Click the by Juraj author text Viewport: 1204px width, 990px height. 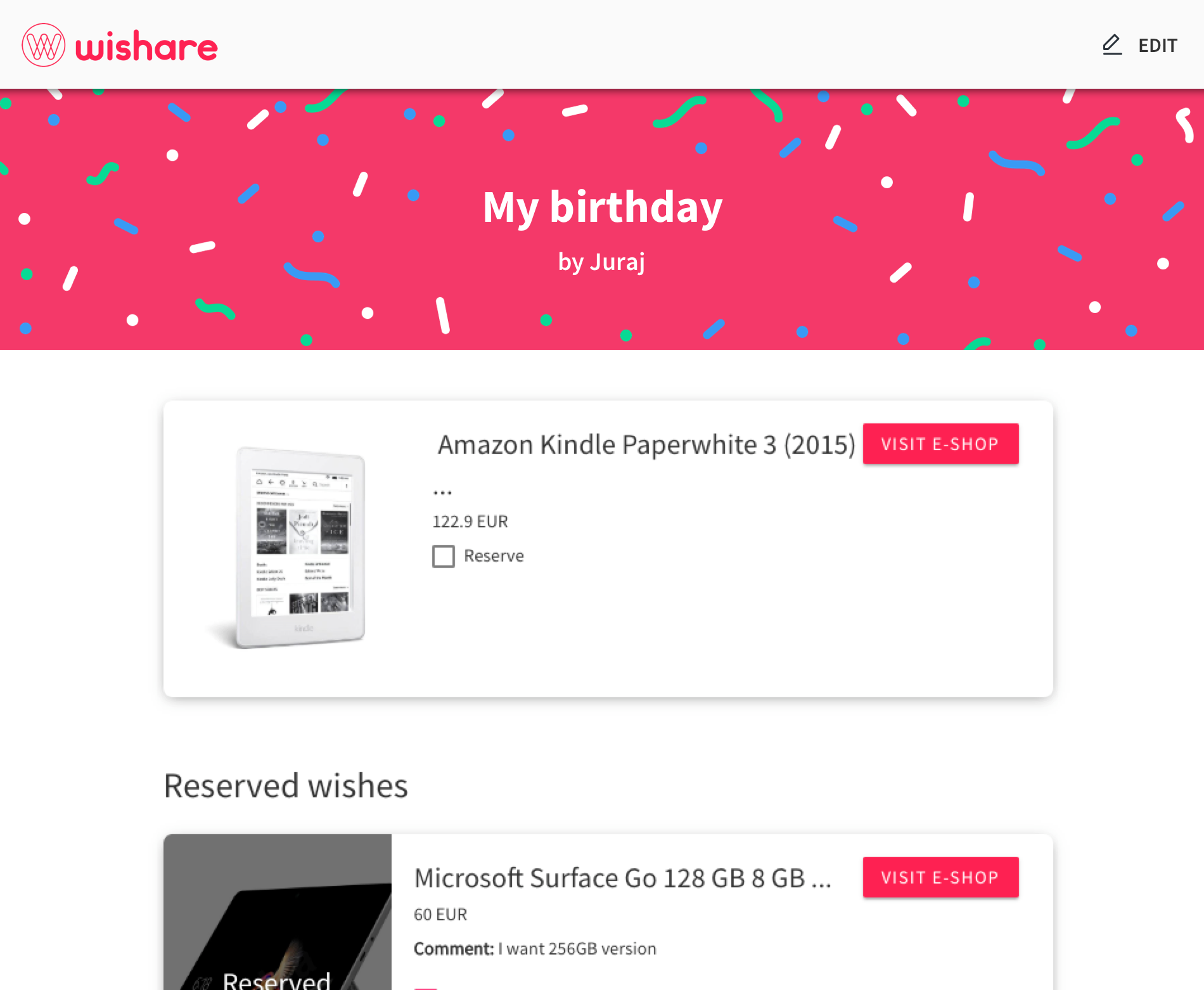601,261
